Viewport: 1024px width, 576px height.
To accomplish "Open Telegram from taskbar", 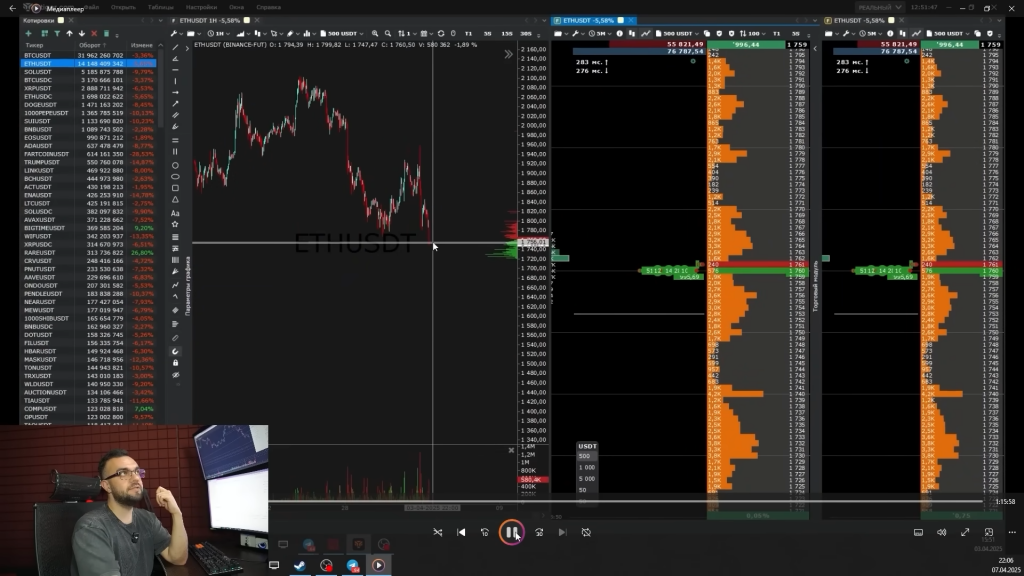I will click(x=353, y=565).
